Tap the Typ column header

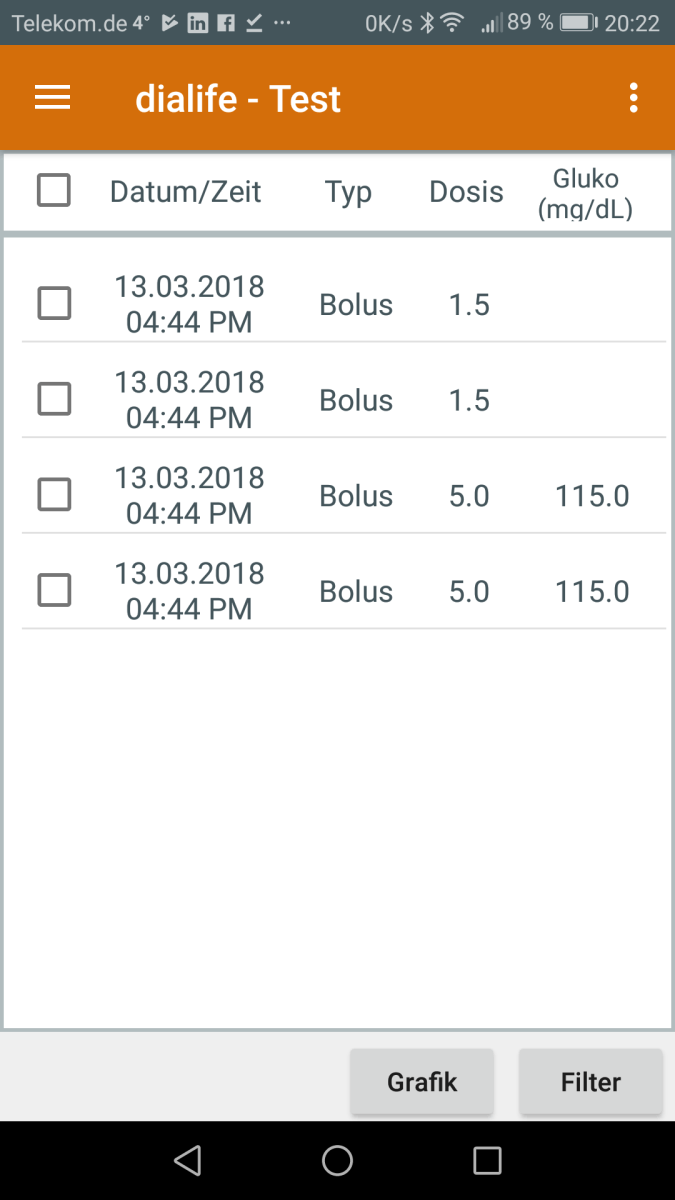pyautogui.click(x=348, y=192)
